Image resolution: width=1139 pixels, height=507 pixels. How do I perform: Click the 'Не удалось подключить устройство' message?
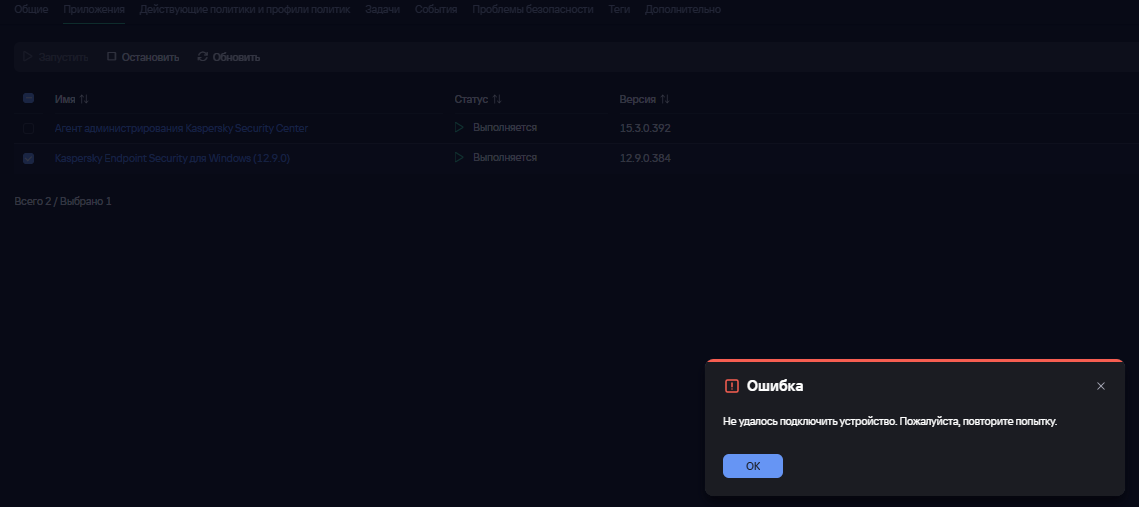pos(890,421)
